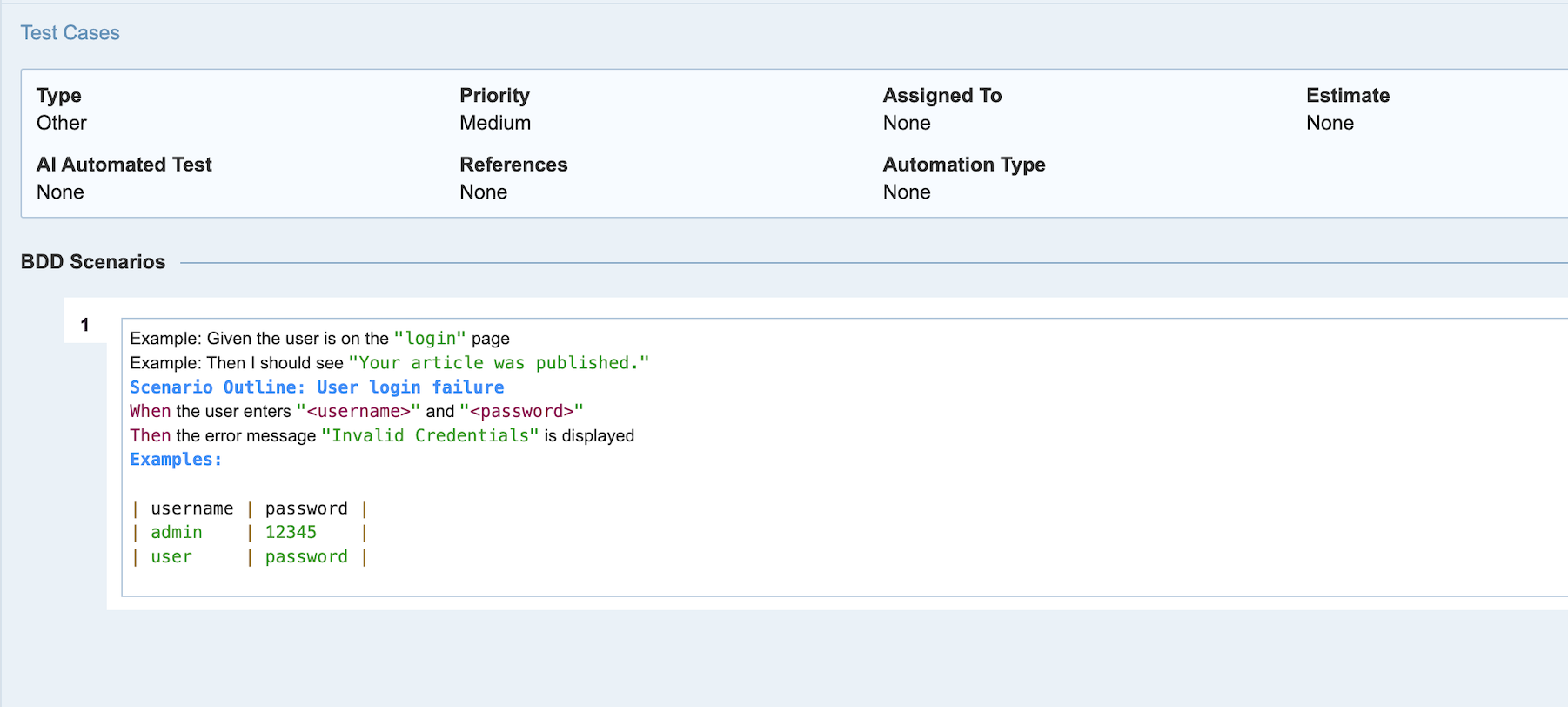
Task: Click the Priority field label
Action: tap(494, 96)
